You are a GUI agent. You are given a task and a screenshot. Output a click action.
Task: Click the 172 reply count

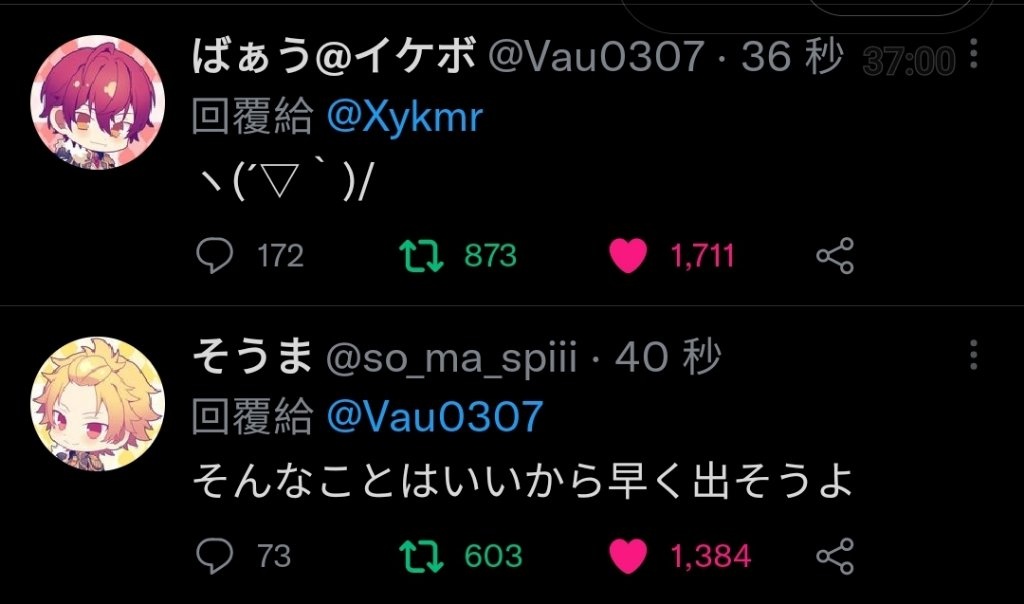pos(280,256)
